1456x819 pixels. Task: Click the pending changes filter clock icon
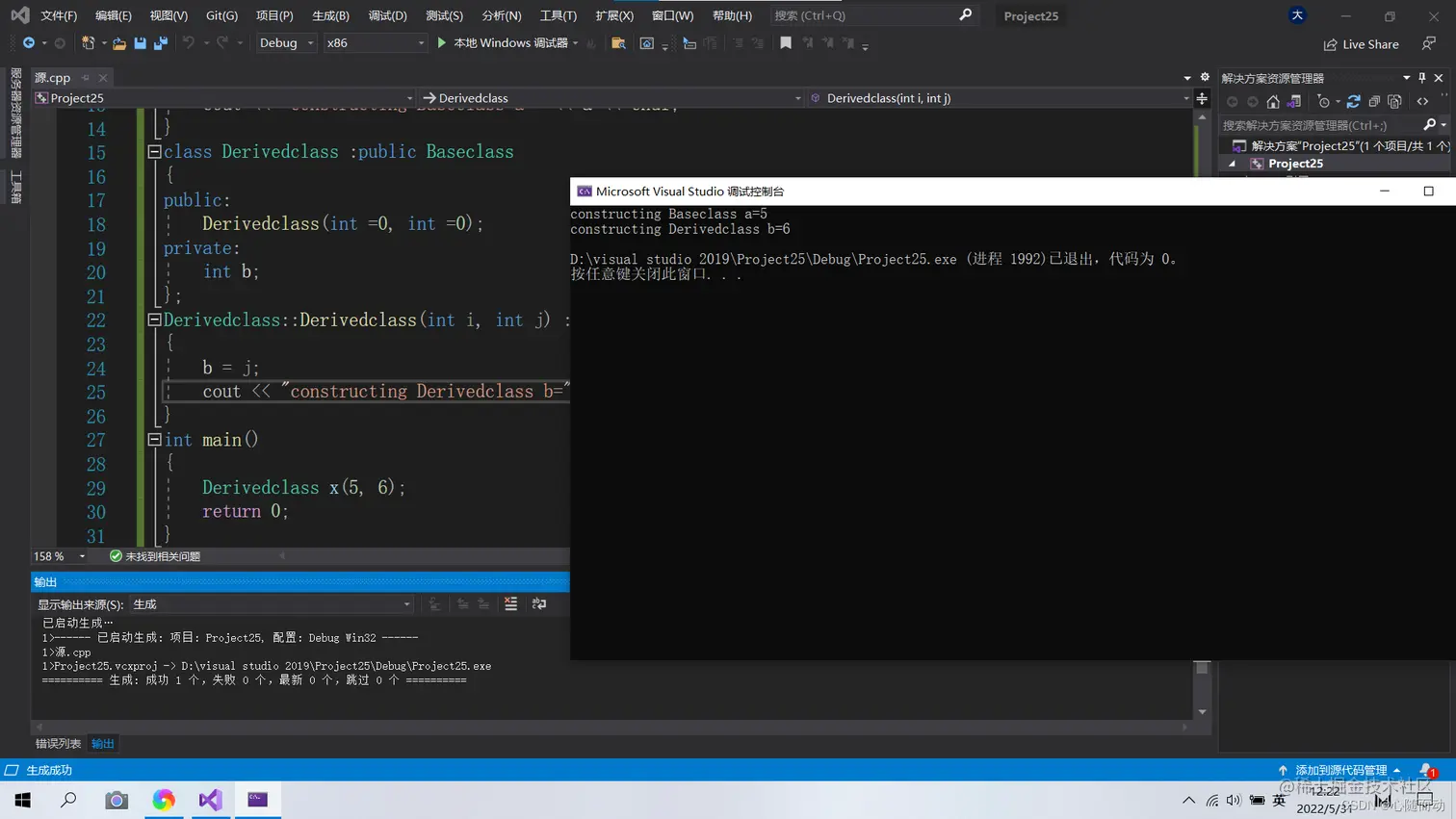[1324, 102]
